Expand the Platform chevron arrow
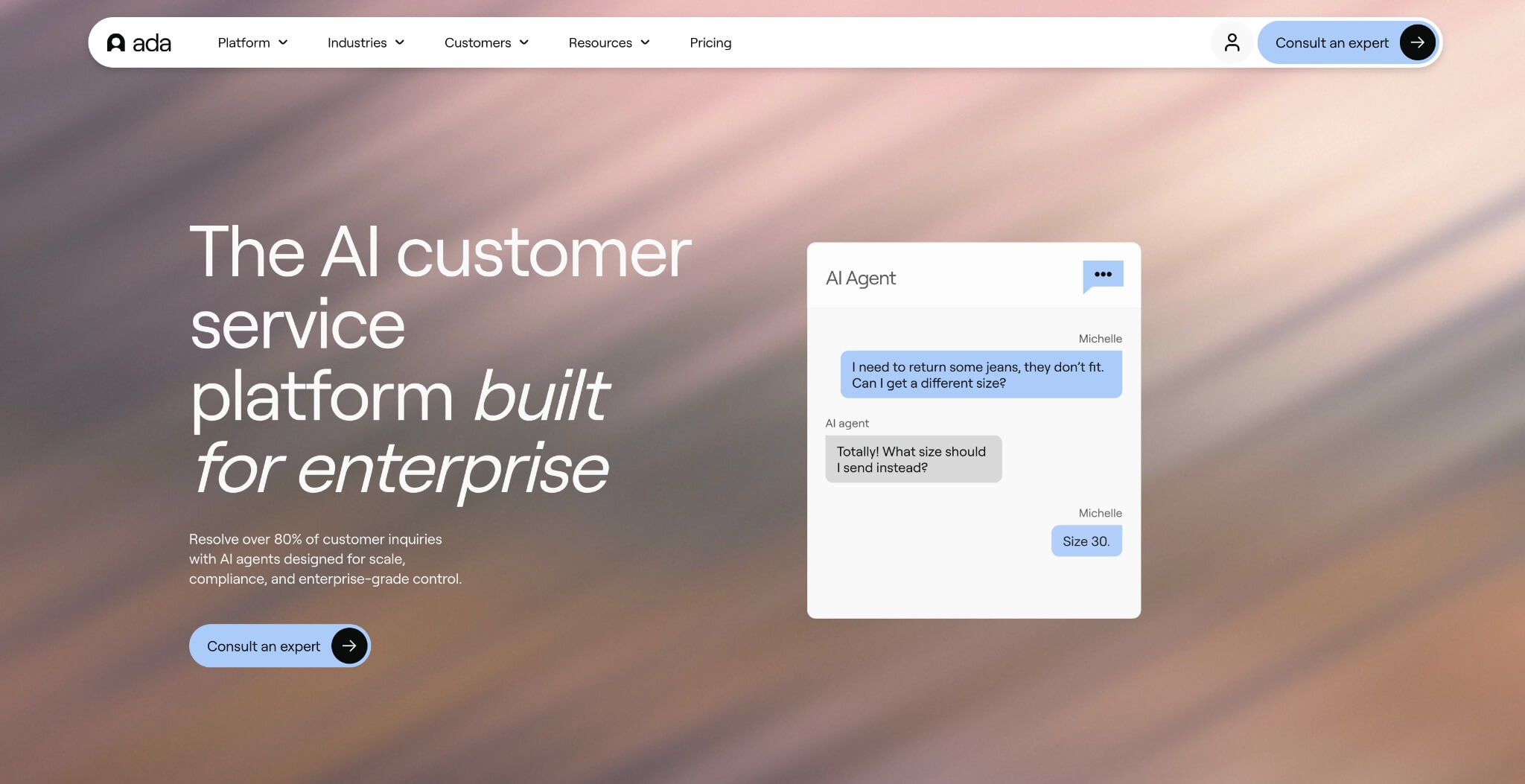Screen dimensions: 1525x784 tap(283, 42)
